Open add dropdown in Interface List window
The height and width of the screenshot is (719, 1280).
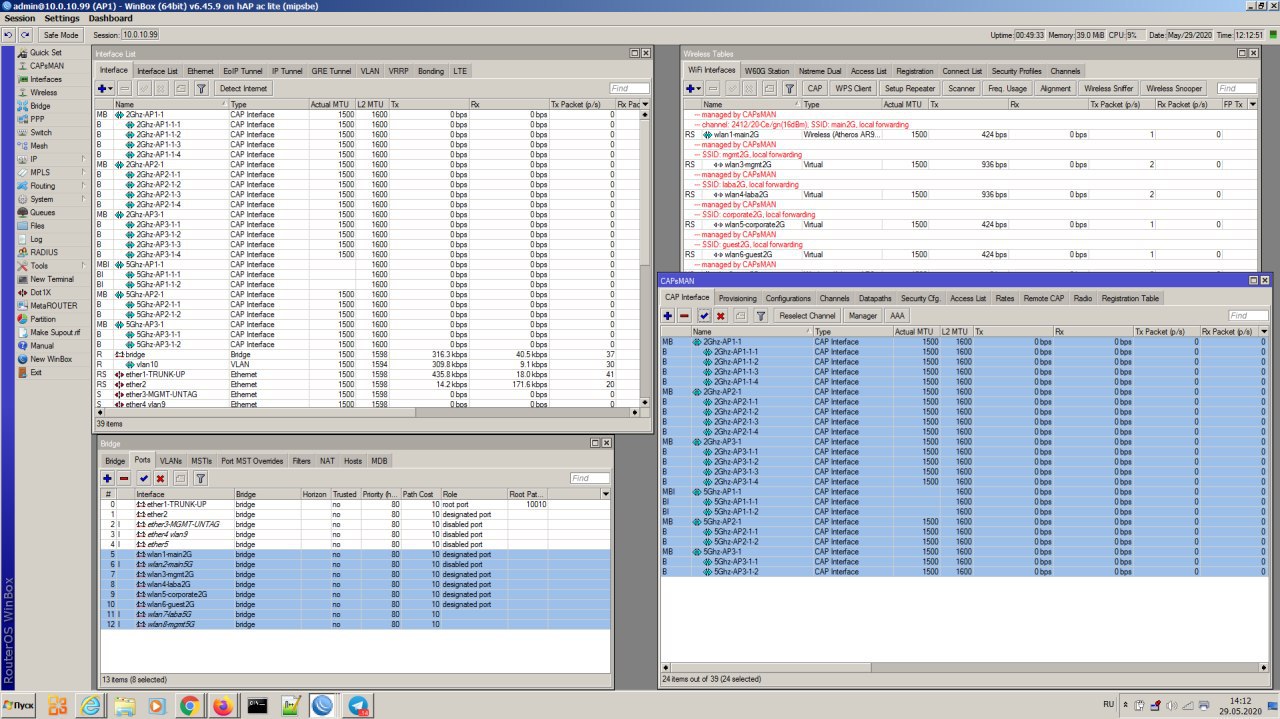(104, 88)
